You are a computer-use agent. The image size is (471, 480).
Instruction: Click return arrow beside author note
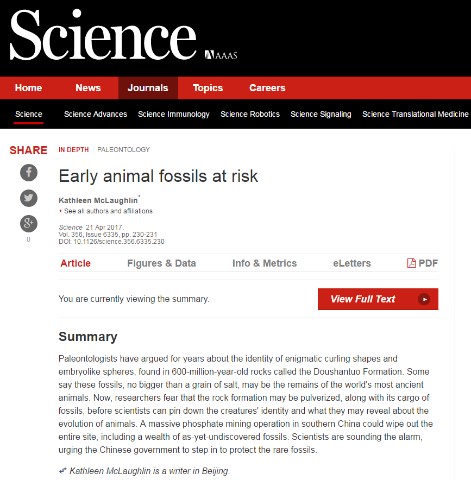(x=62, y=471)
